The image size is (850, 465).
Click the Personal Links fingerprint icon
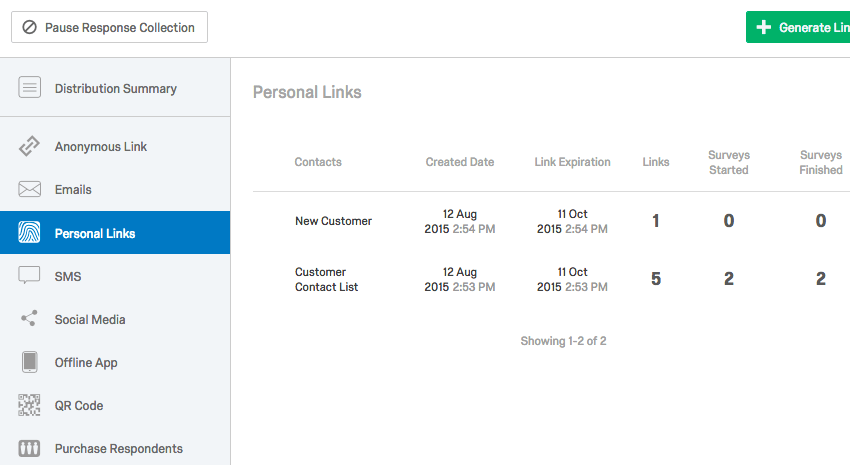pyautogui.click(x=29, y=232)
